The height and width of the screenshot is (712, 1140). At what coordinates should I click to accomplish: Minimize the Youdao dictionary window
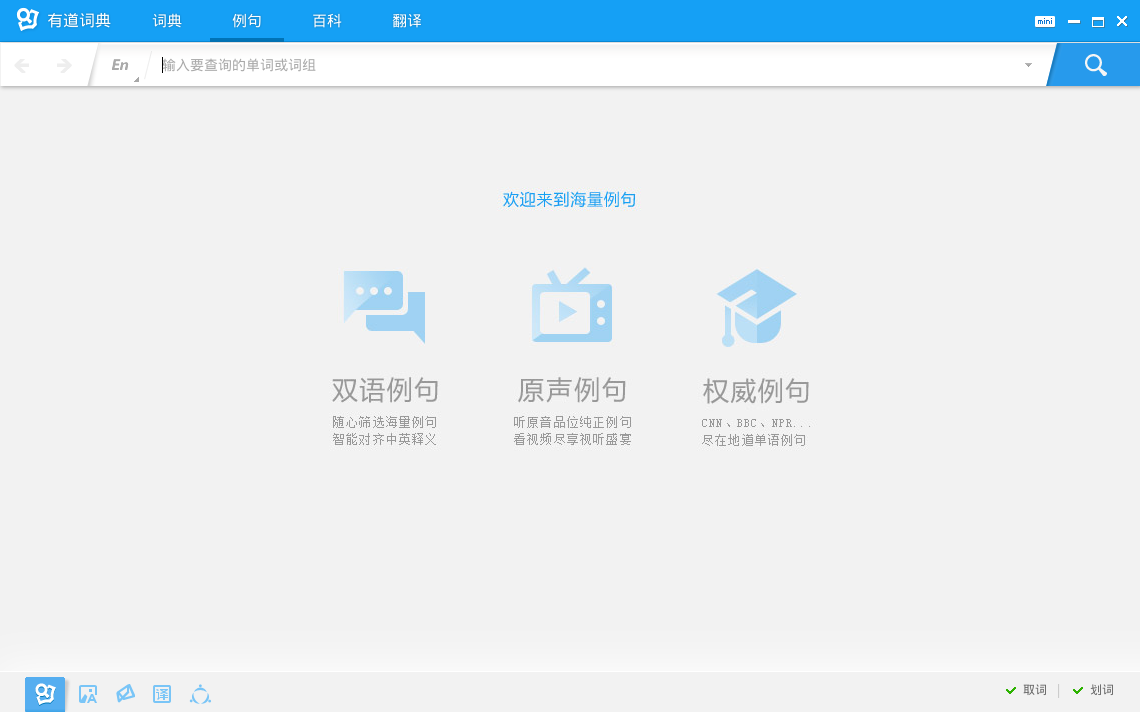click(1074, 22)
